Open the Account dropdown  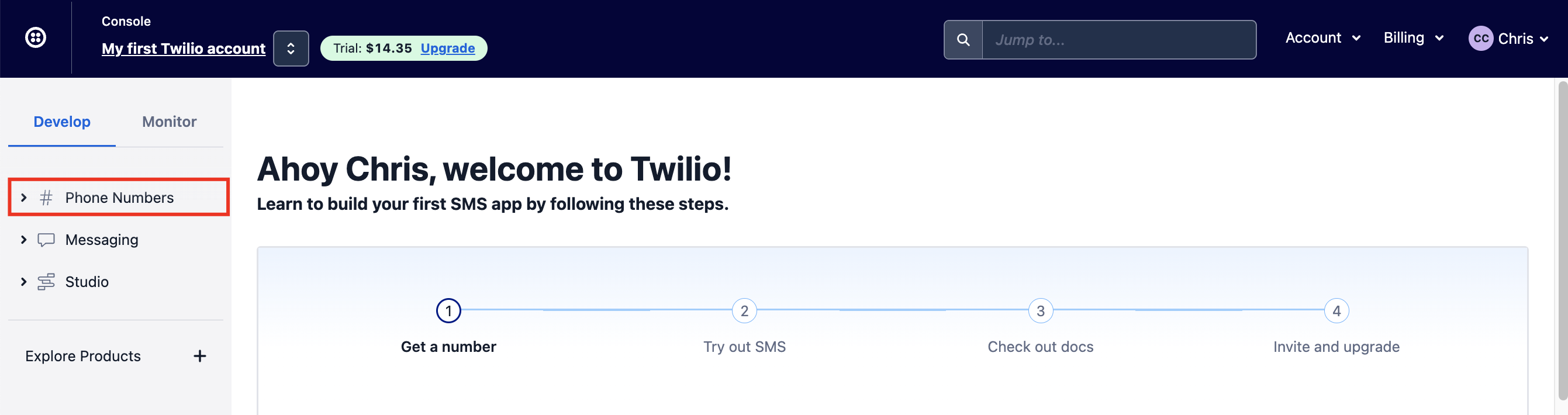pos(1322,37)
